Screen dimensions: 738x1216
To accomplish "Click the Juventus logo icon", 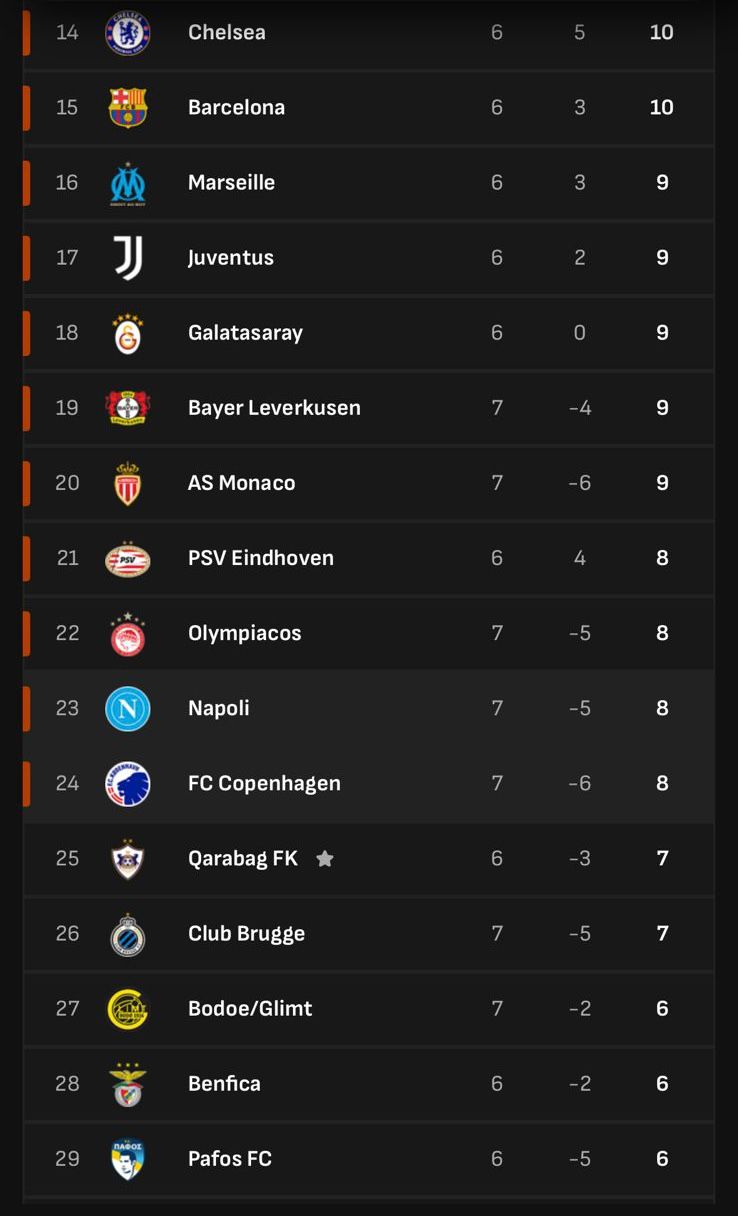I will click(x=128, y=258).
